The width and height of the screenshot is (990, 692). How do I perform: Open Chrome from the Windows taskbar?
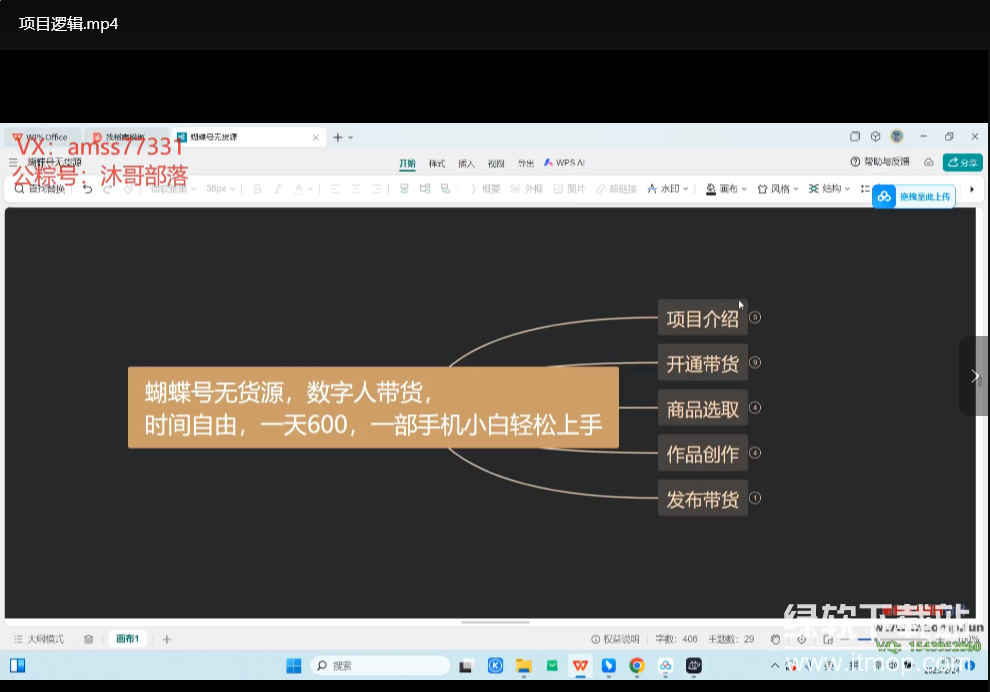pyautogui.click(x=637, y=665)
